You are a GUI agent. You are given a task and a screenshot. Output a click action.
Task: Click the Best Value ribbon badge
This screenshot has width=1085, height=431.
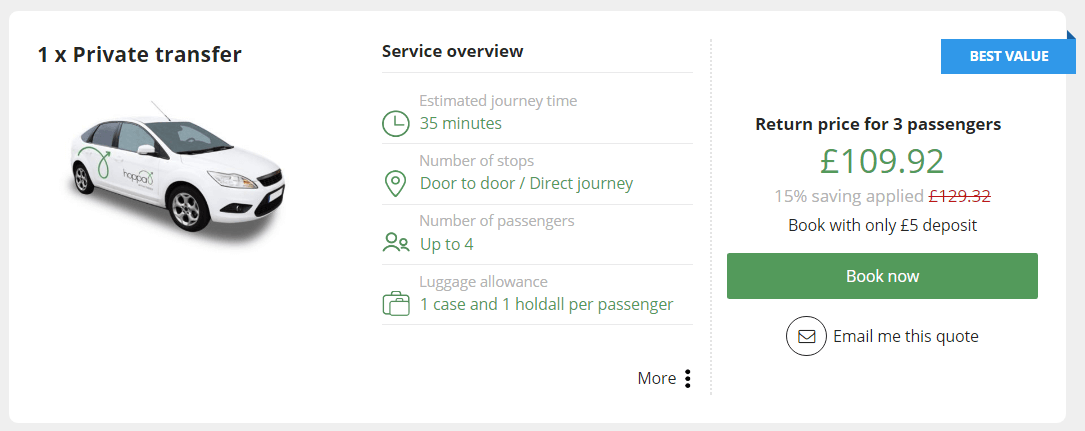coord(1008,56)
